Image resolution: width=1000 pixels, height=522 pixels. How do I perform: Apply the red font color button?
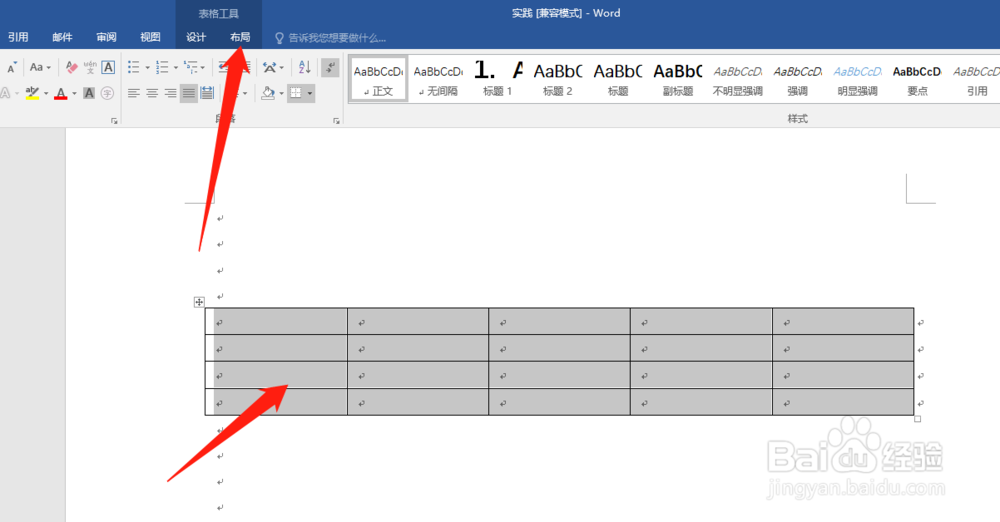point(61,93)
